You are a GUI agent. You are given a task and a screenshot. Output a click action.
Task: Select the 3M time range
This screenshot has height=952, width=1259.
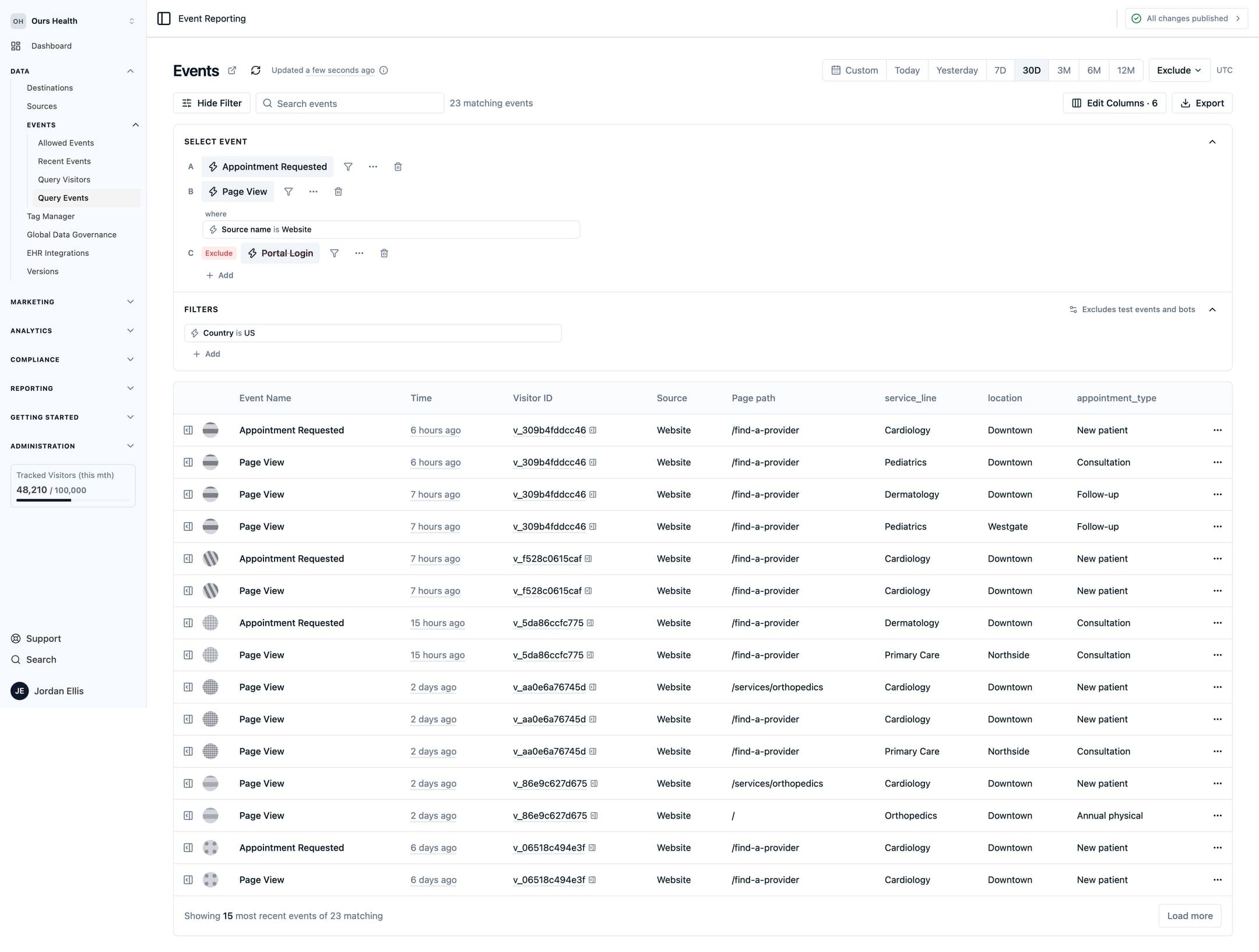(x=1064, y=70)
